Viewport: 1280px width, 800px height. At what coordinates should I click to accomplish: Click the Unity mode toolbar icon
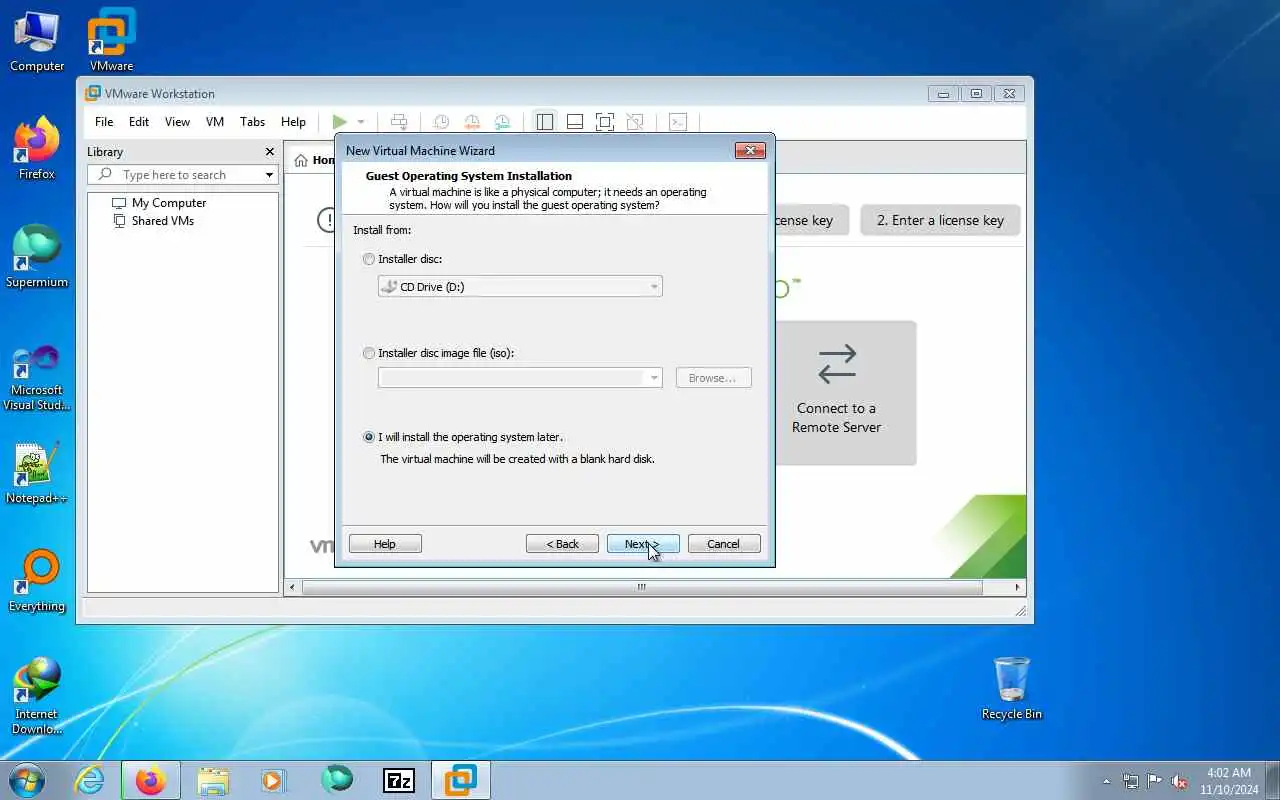635,122
